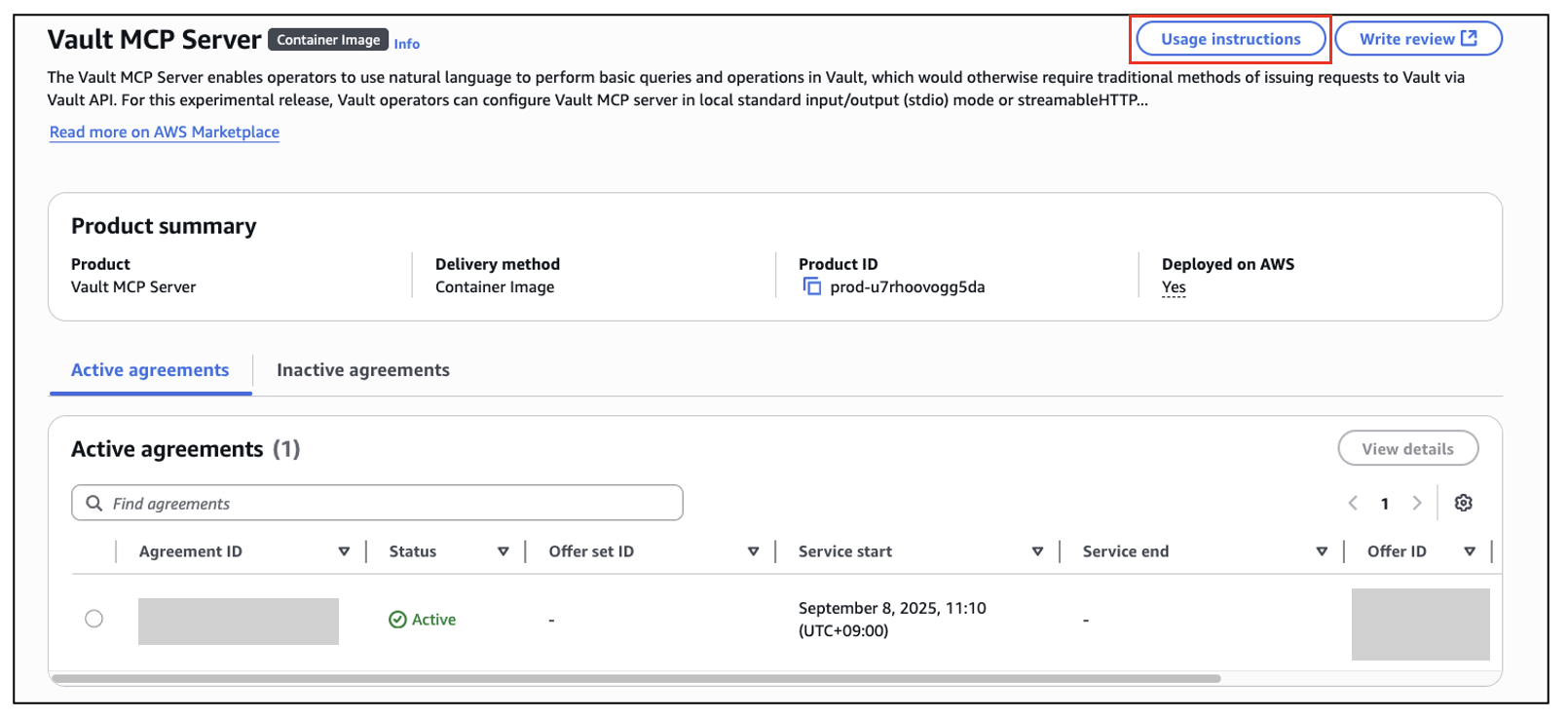Sort by Service start column arrow
This screenshot has width=1568, height=719.
(x=1037, y=551)
